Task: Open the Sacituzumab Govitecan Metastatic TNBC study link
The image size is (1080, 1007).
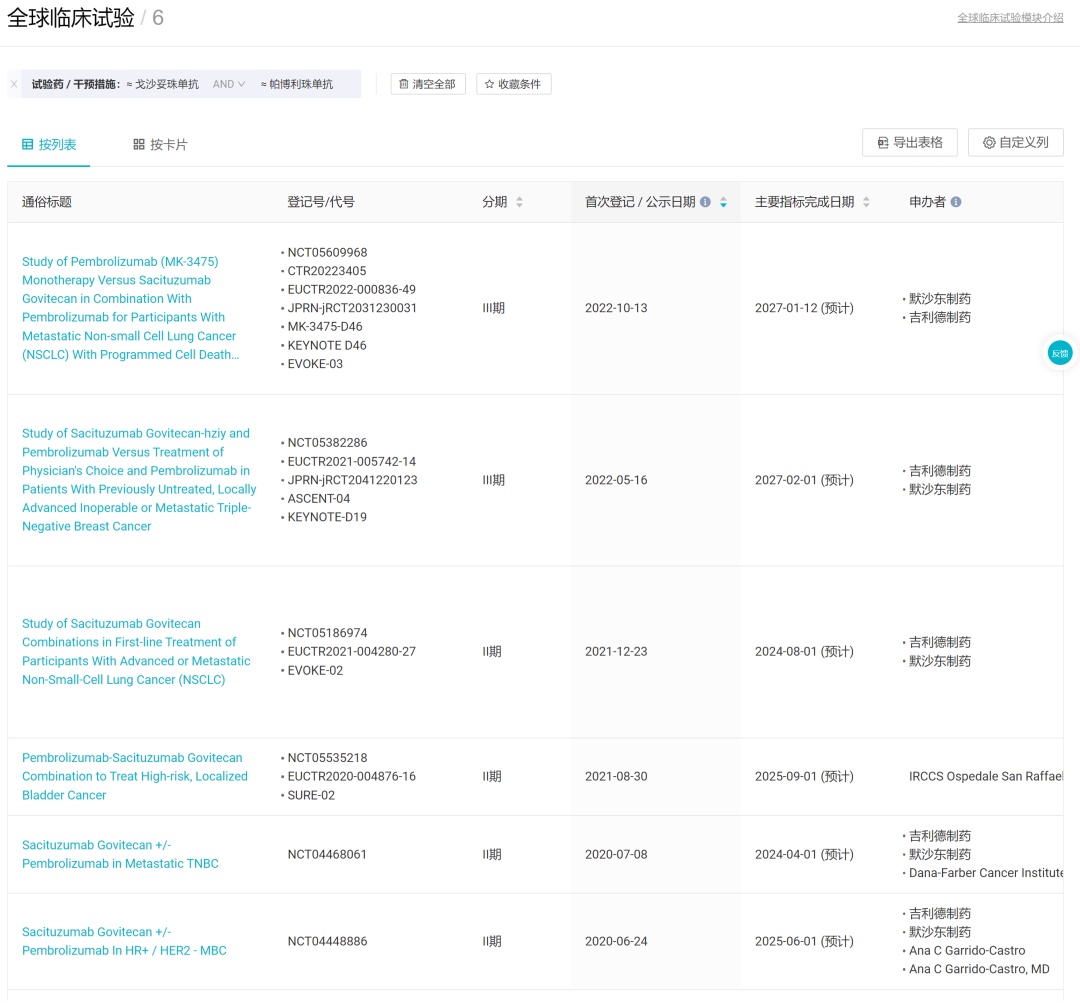Action: pyautogui.click(x=120, y=854)
